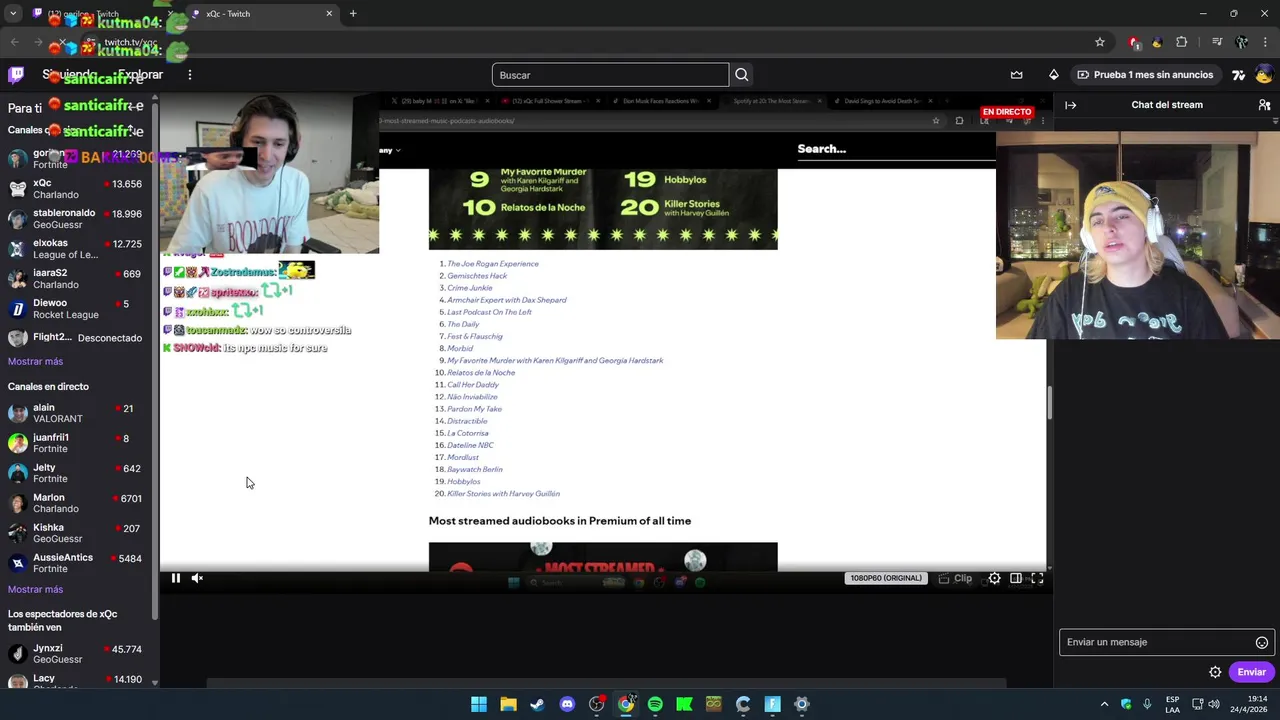Unmute the stream volume icon
The height and width of the screenshot is (720, 1280).
coord(197,578)
